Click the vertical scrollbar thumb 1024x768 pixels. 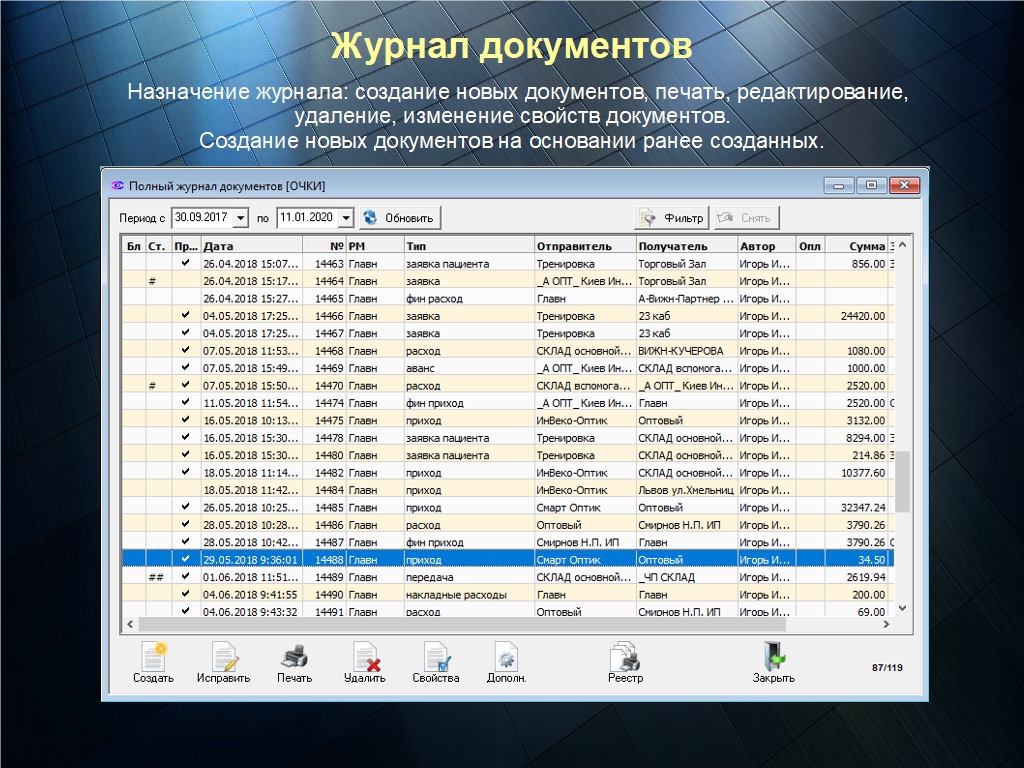tap(901, 481)
